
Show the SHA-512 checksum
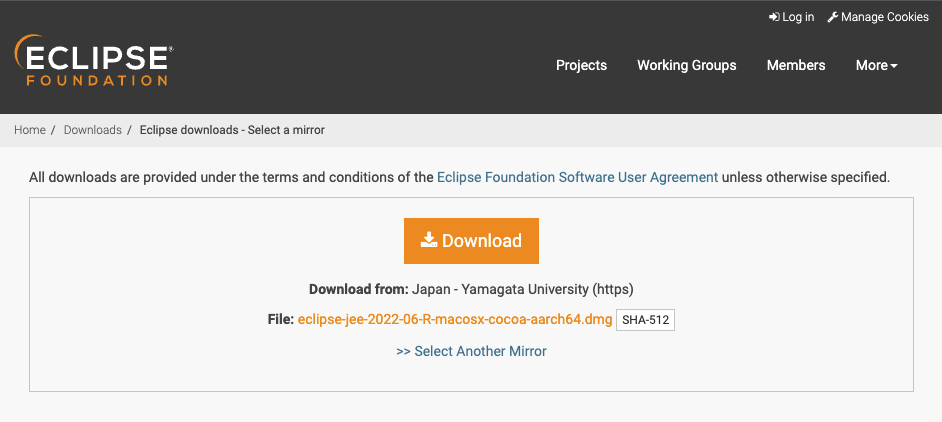(x=645, y=320)
